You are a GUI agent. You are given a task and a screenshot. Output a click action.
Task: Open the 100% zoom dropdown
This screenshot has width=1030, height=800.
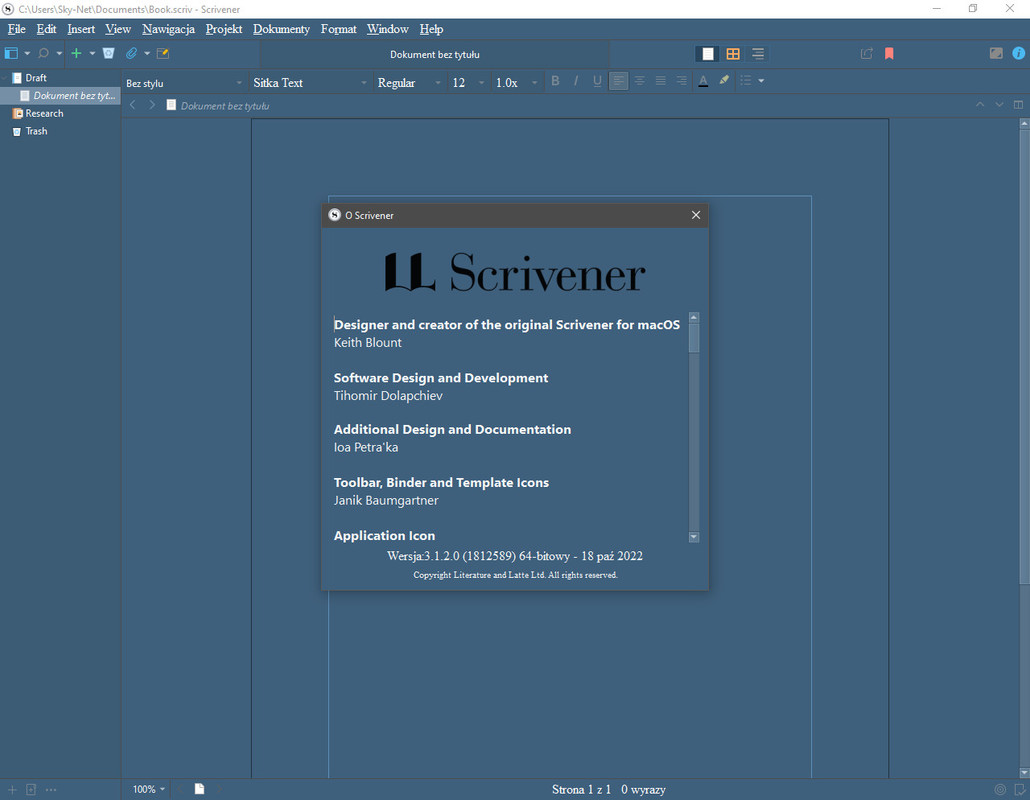pyautogui.click(x=148, y=789)
